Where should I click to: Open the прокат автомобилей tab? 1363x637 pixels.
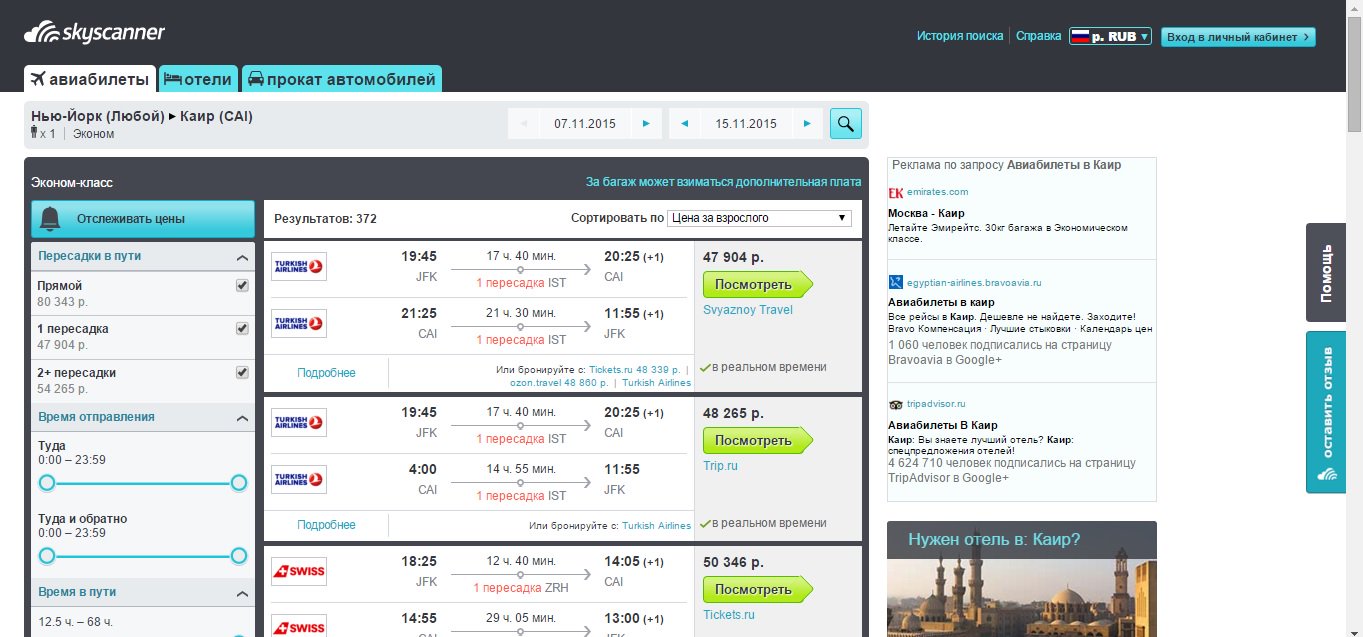341,79
